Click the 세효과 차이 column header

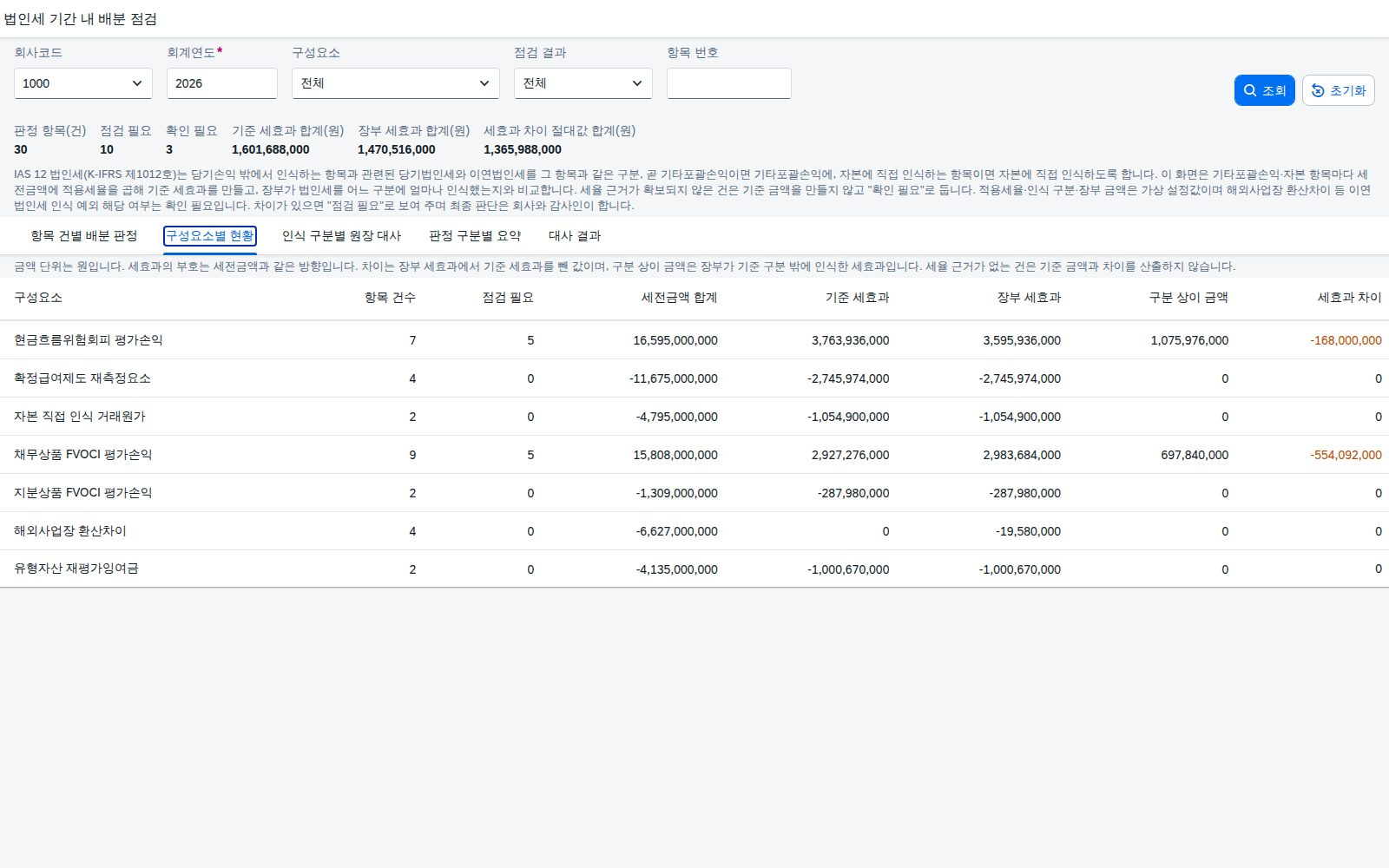pos(1350,298)
